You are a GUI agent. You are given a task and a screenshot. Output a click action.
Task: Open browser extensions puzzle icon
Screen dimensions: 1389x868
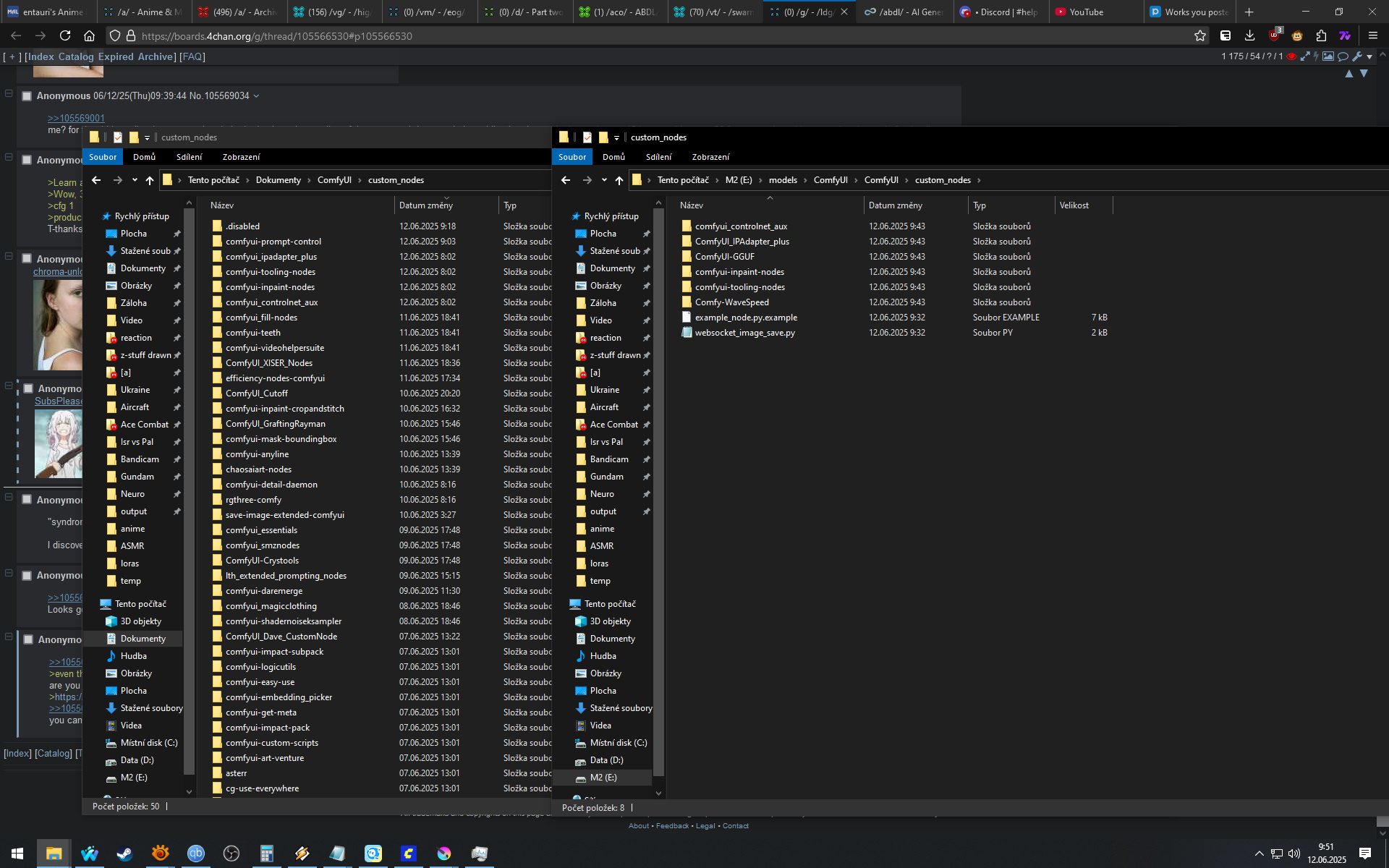1321,35
